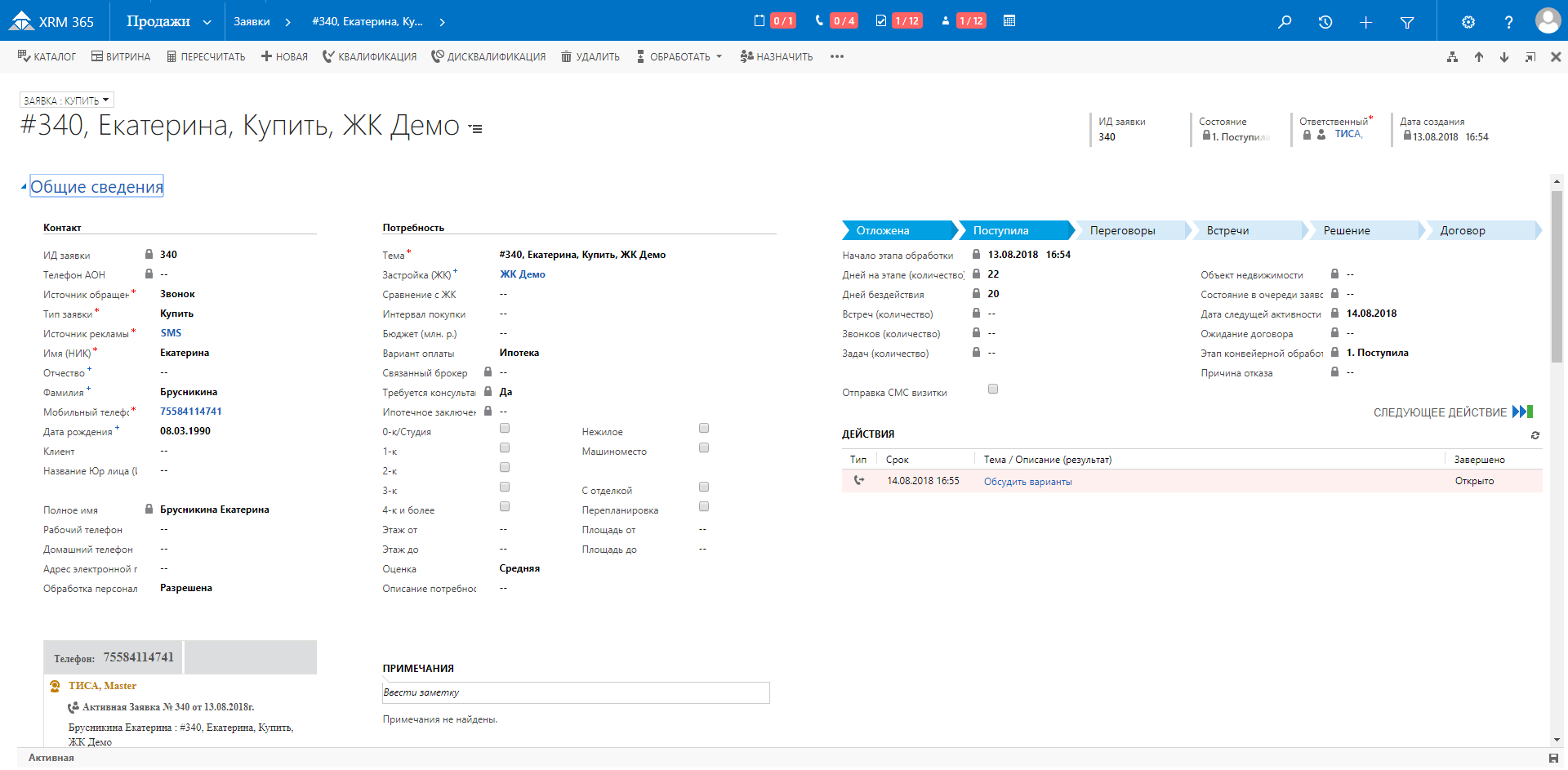1568x770 pixels.
Task: Click the save icon in status bar
Action: coord(1553,759)
